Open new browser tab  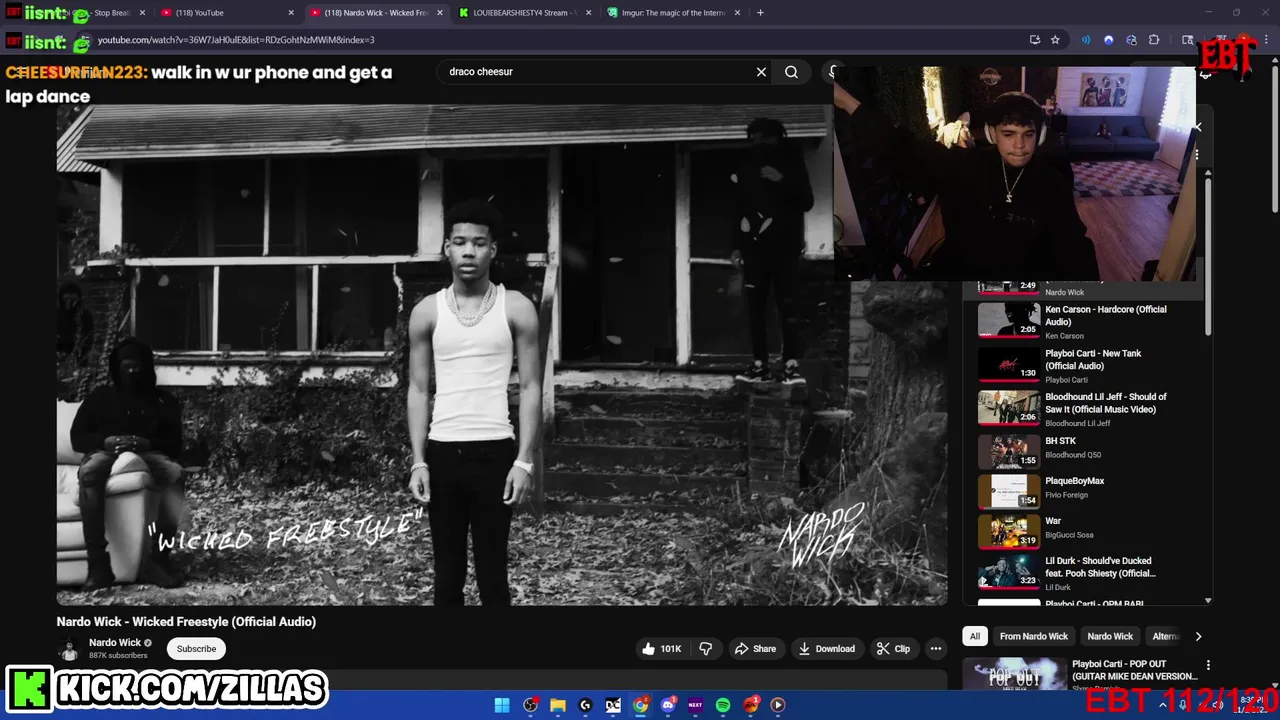click(760, 13)
